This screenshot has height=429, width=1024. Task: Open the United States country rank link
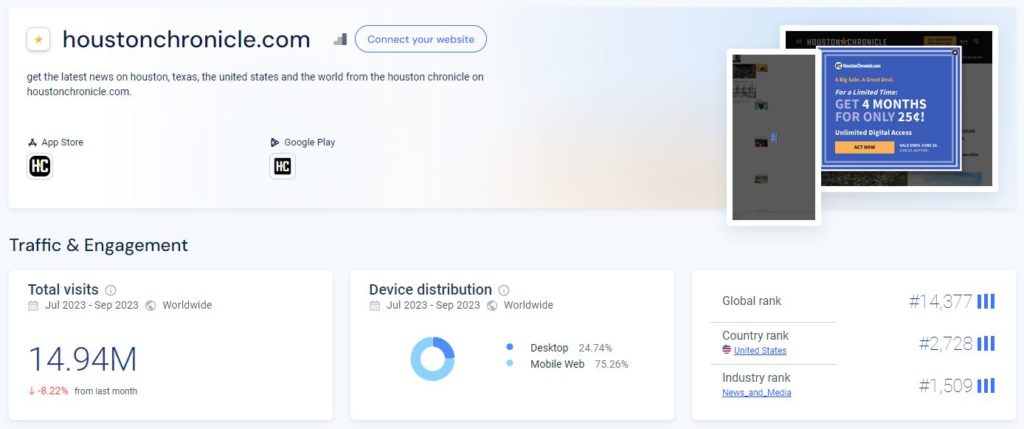click(x=760, y=351)
